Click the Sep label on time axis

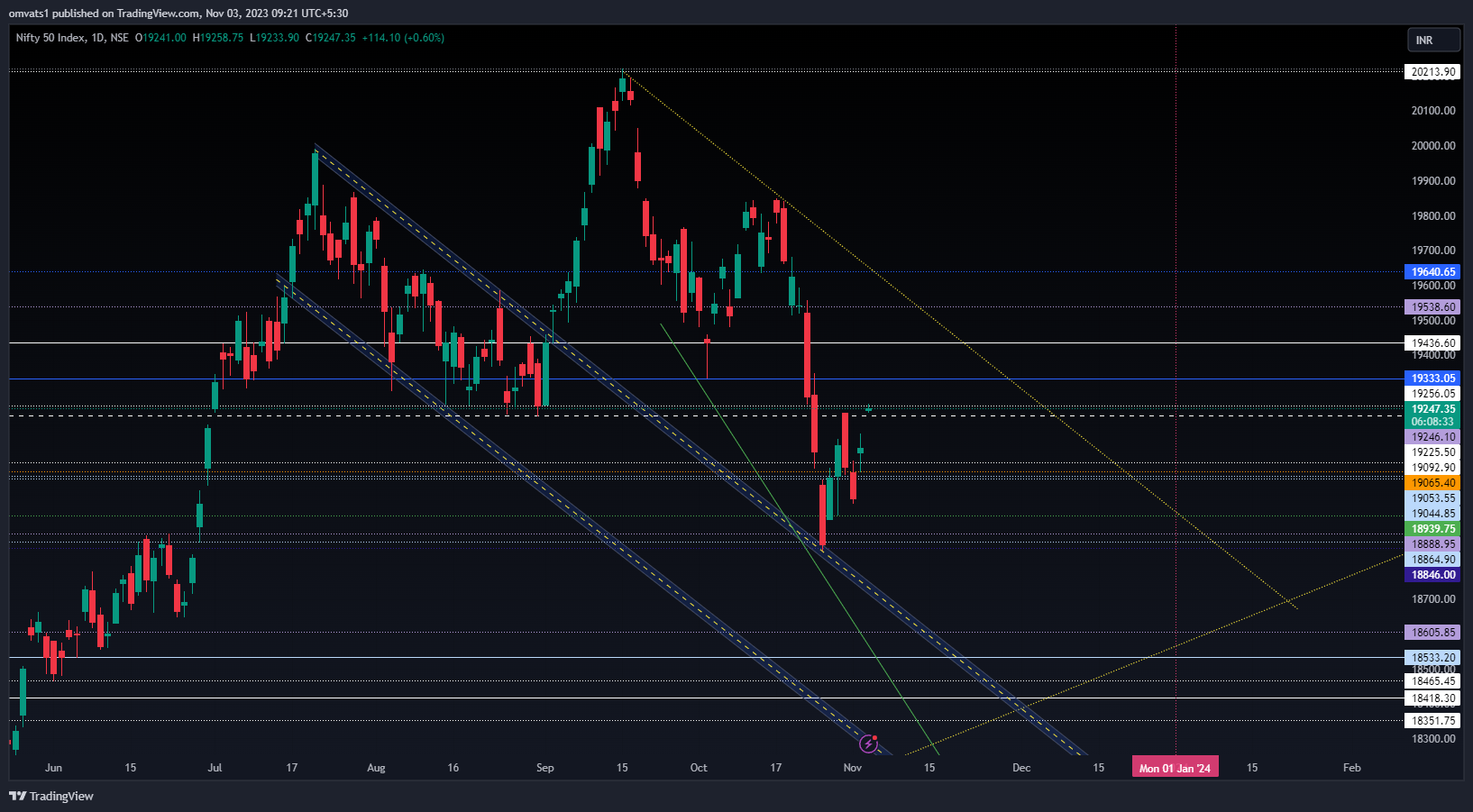[x=544, y=768]
